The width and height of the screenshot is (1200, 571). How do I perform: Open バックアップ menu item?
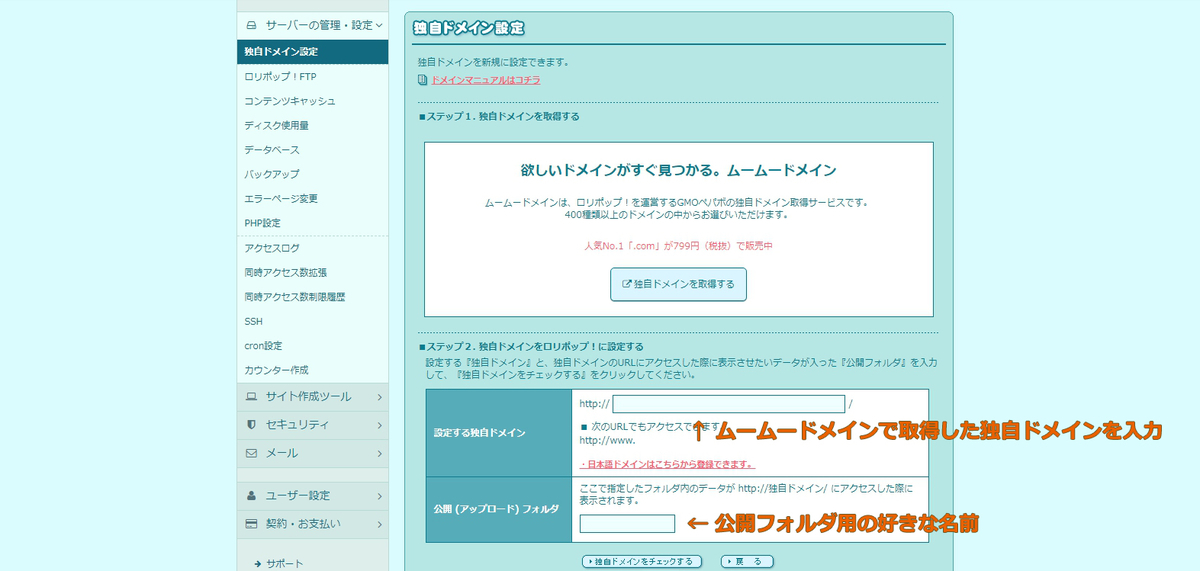click(312, 174)
